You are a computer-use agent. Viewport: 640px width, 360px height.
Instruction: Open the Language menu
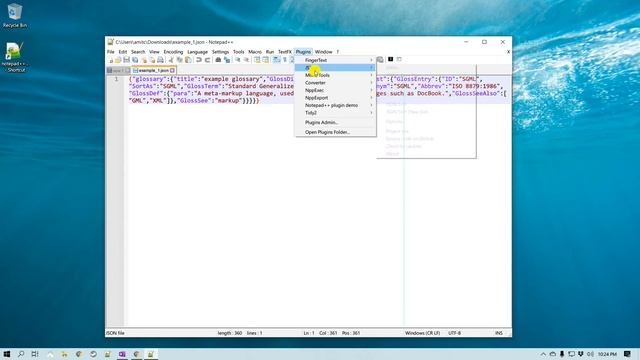pyautogui.click(x=198, y=52)
